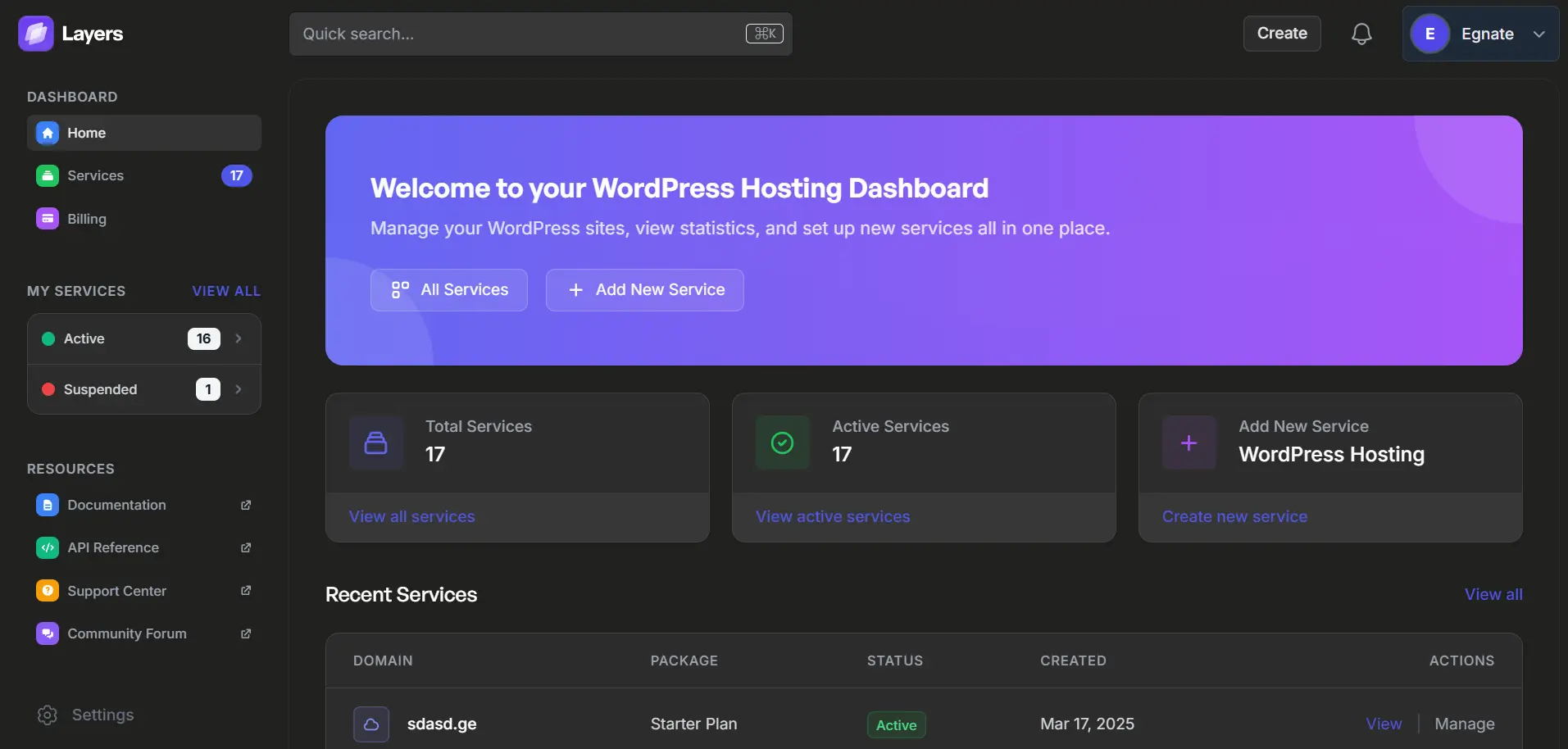Click the plus icon on Add New Service card
This screenshot has height=749, width=1568.
pos(1189,443)
